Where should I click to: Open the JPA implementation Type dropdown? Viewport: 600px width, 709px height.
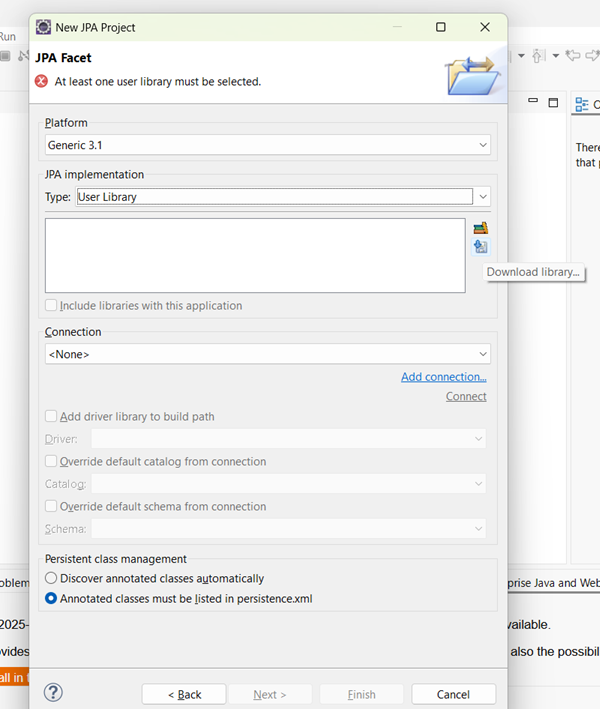coord(483,197)
